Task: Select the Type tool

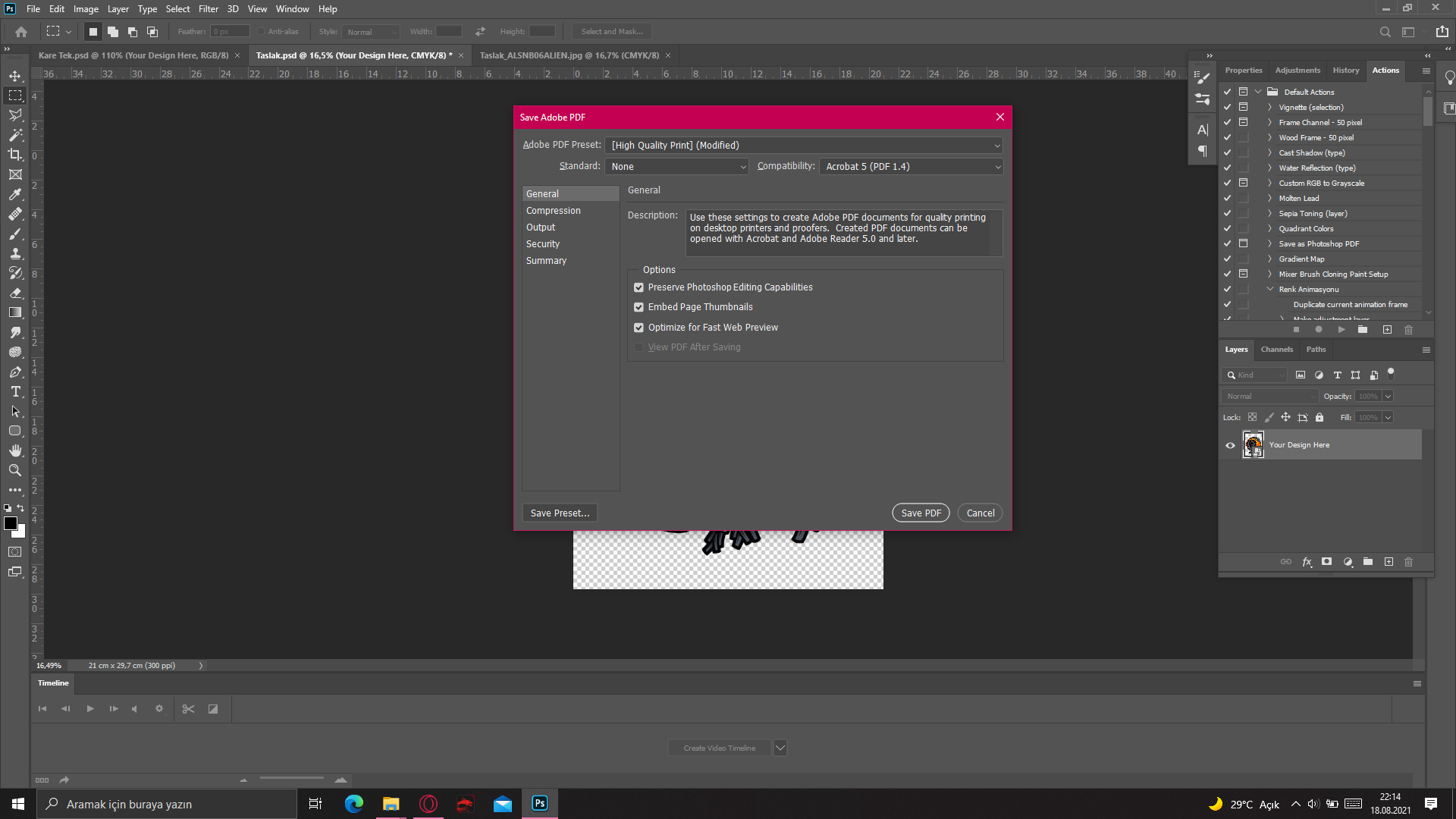Action: click(x=15, y=391)
